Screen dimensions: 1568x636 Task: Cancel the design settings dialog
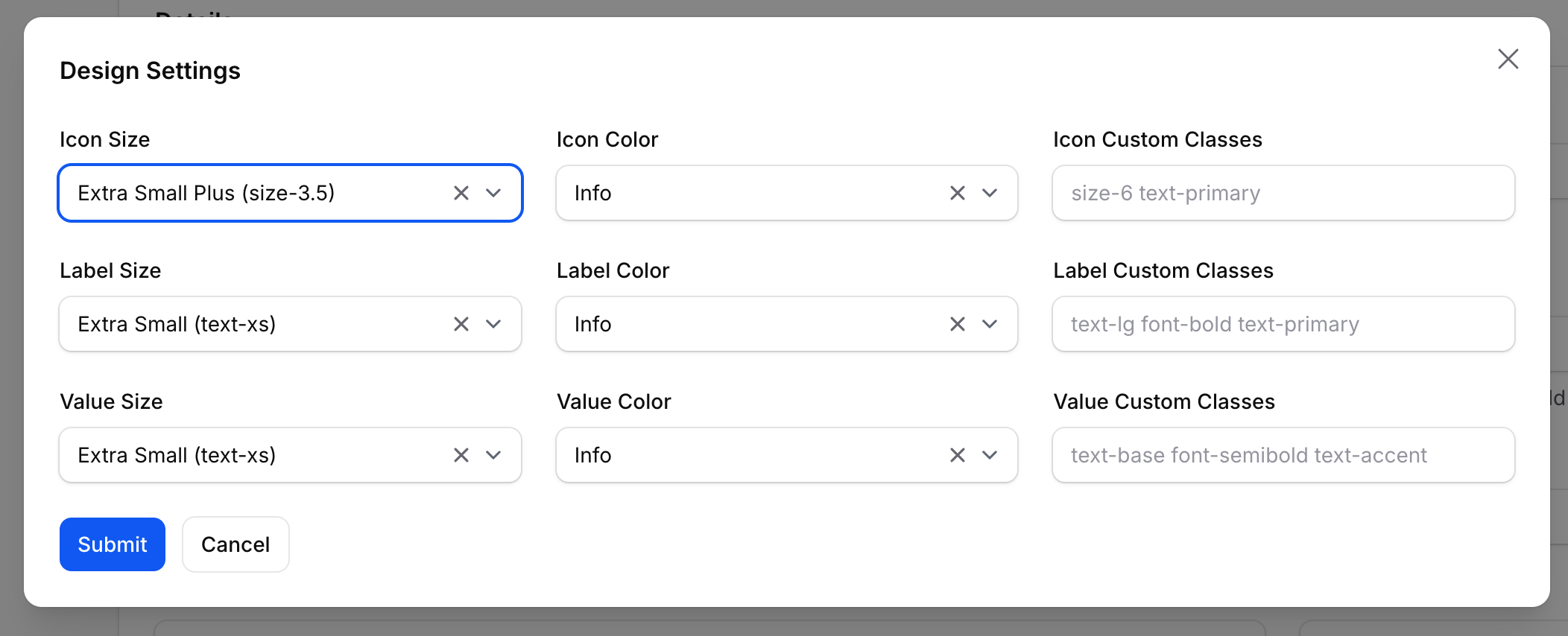point(235,544)
